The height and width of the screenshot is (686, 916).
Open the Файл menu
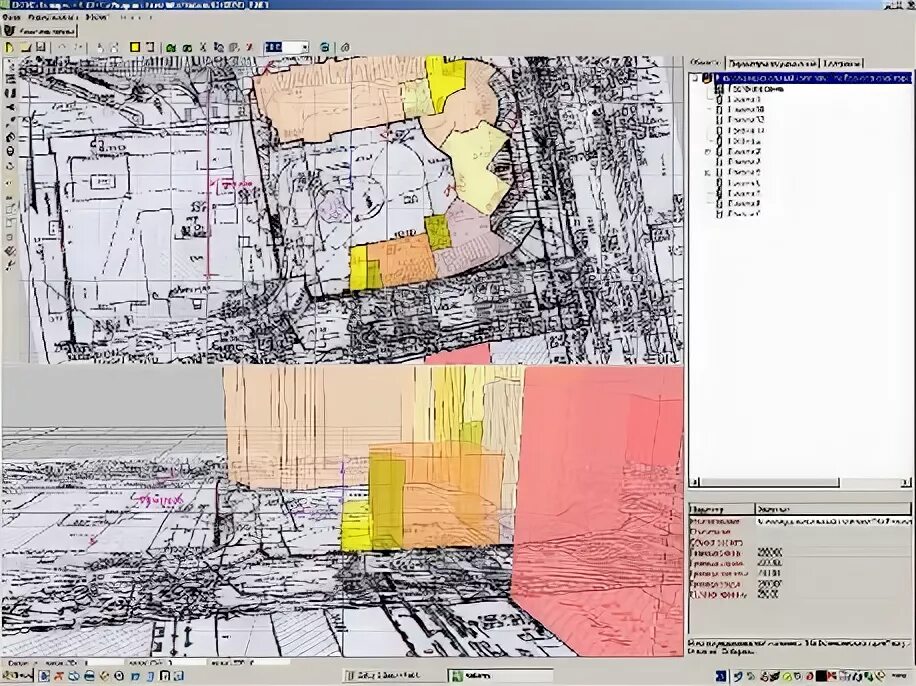point(9,18)
